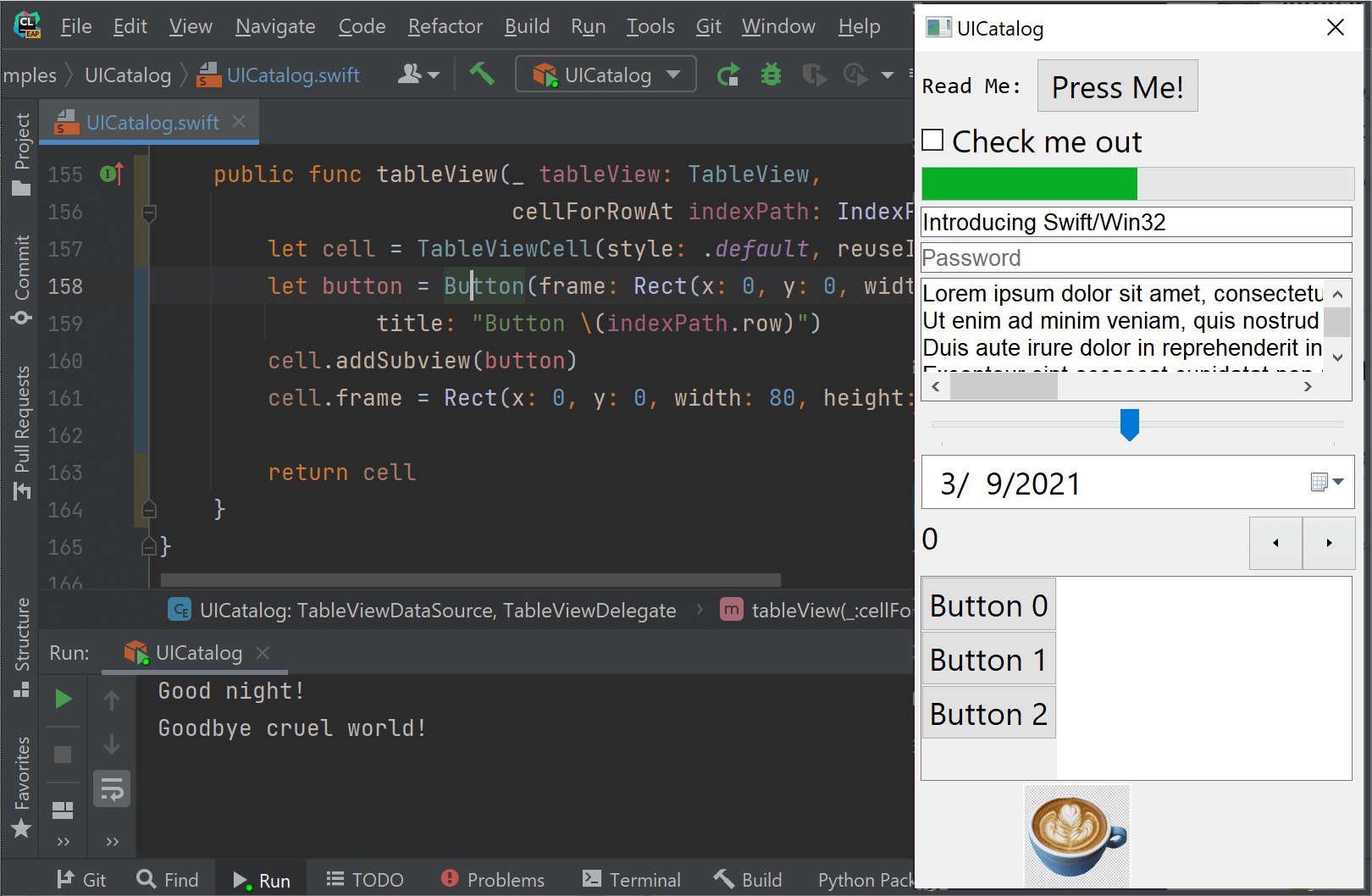The height and width of the screenshot is (896, 1372).
Task: Toggle soft-wrap in the Run console
Action: pos(112,790)
